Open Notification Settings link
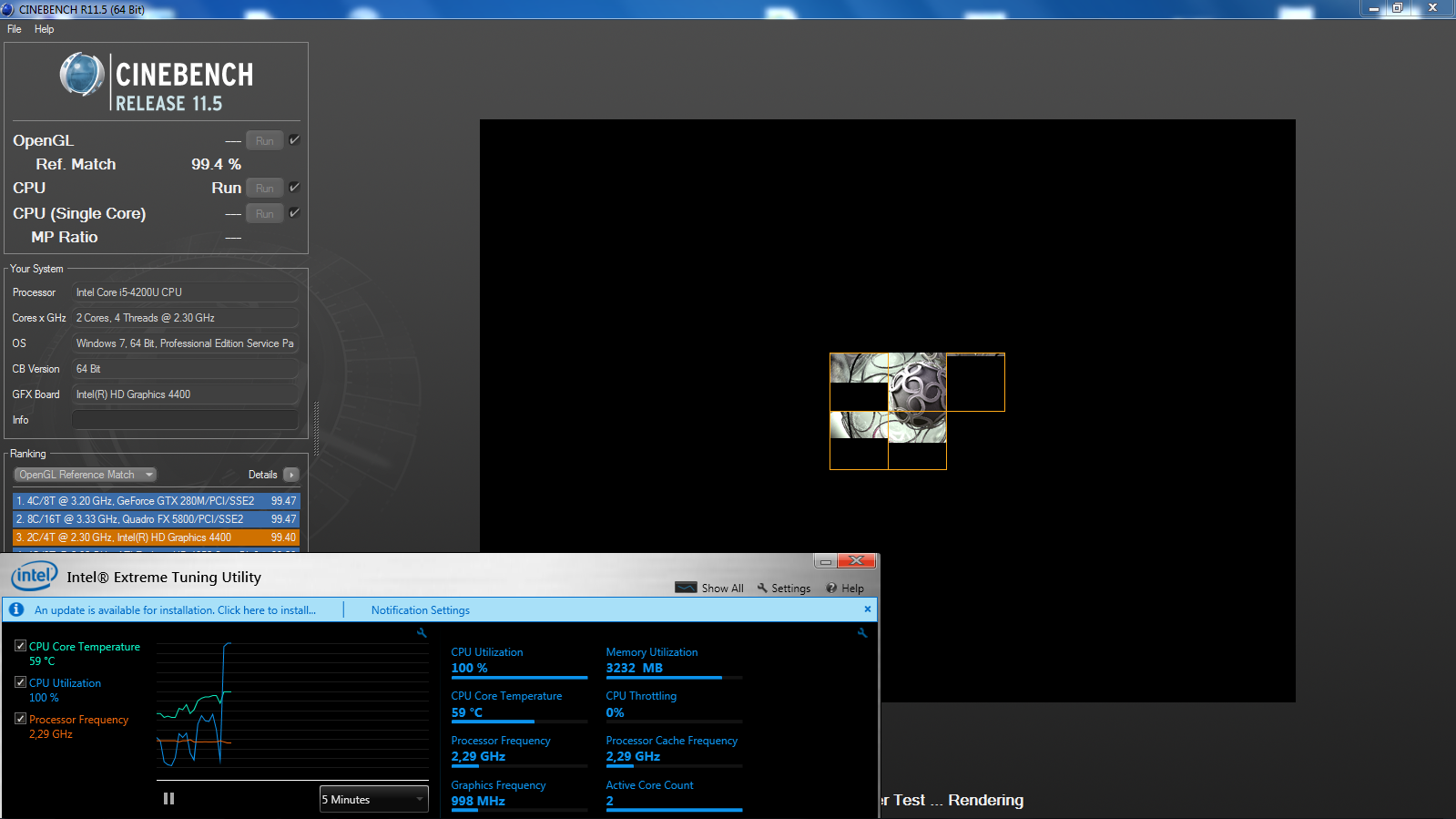 [x=420, y=610]
